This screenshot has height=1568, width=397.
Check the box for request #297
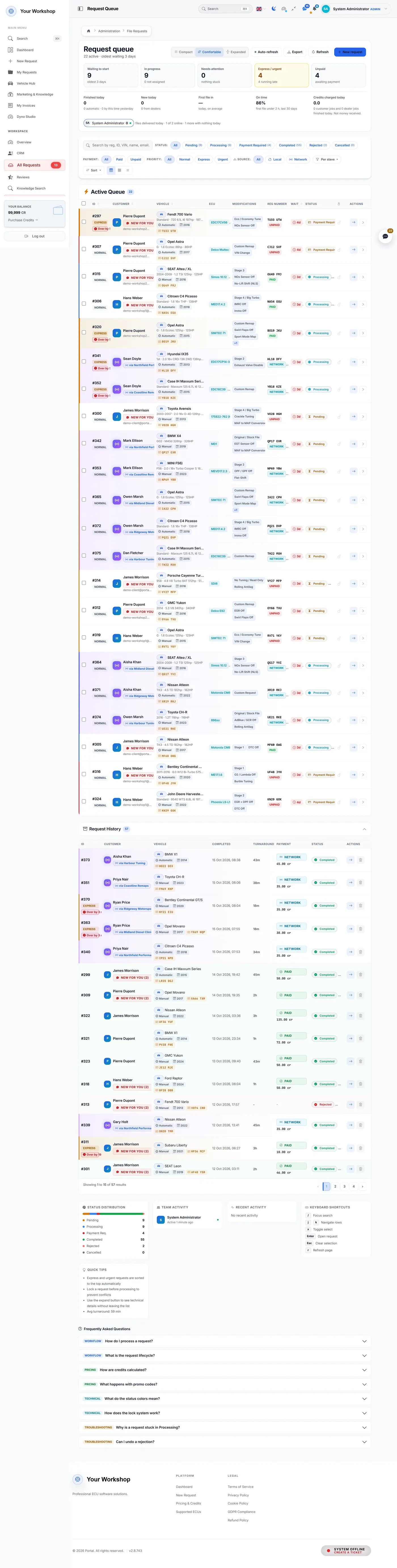point(84,222)
